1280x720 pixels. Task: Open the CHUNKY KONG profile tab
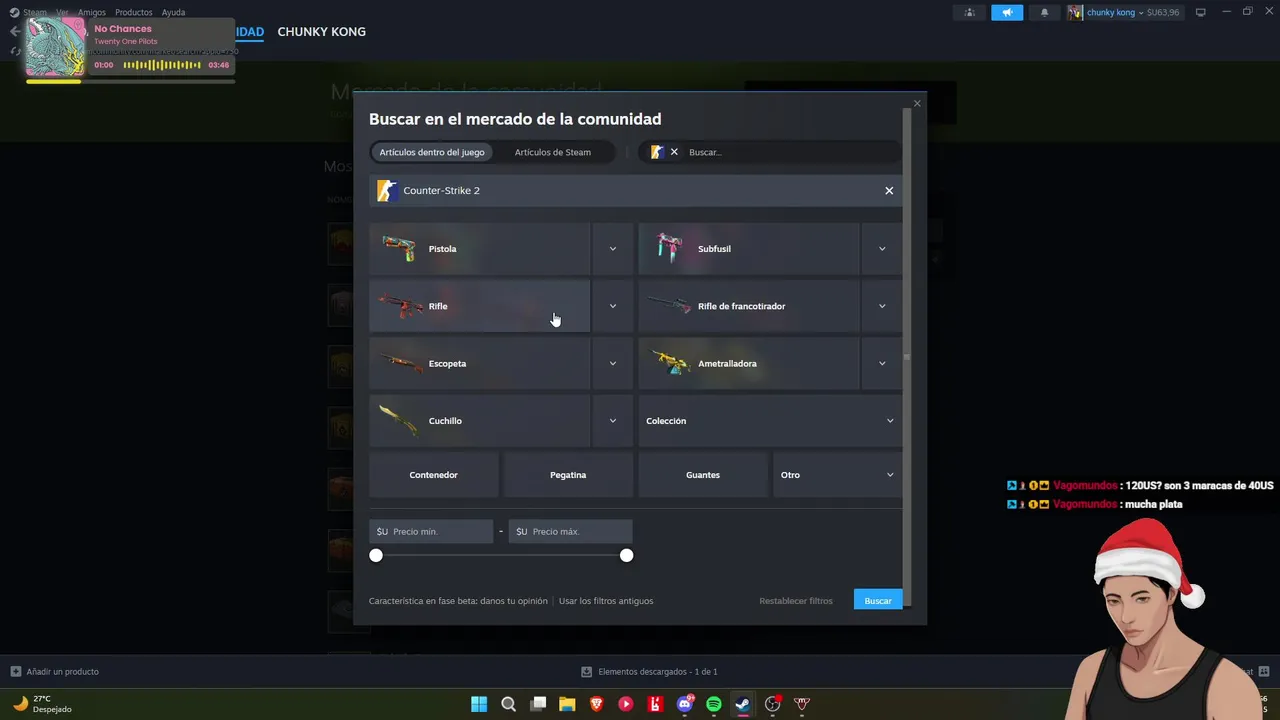(321, 32)
